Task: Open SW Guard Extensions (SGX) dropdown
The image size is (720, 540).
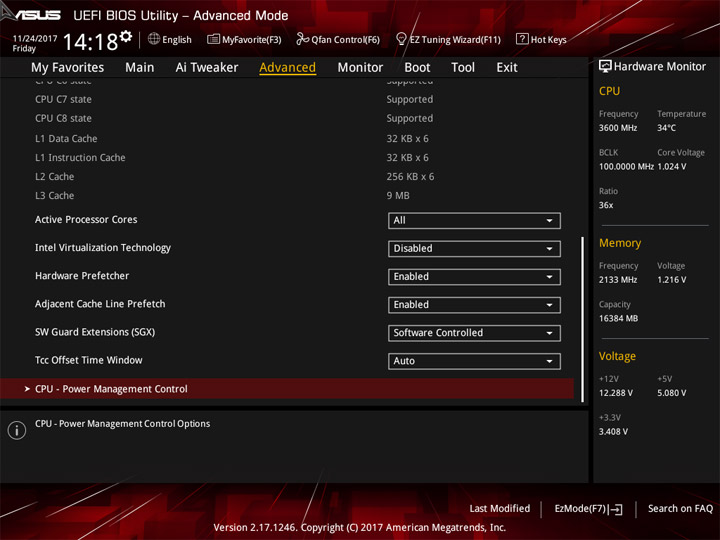Action: (474, 333)
